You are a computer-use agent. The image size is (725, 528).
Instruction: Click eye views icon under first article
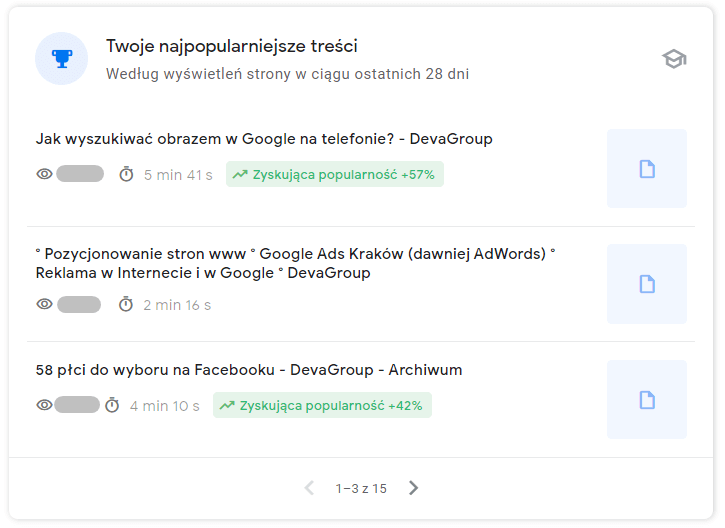tap(44, 174)
